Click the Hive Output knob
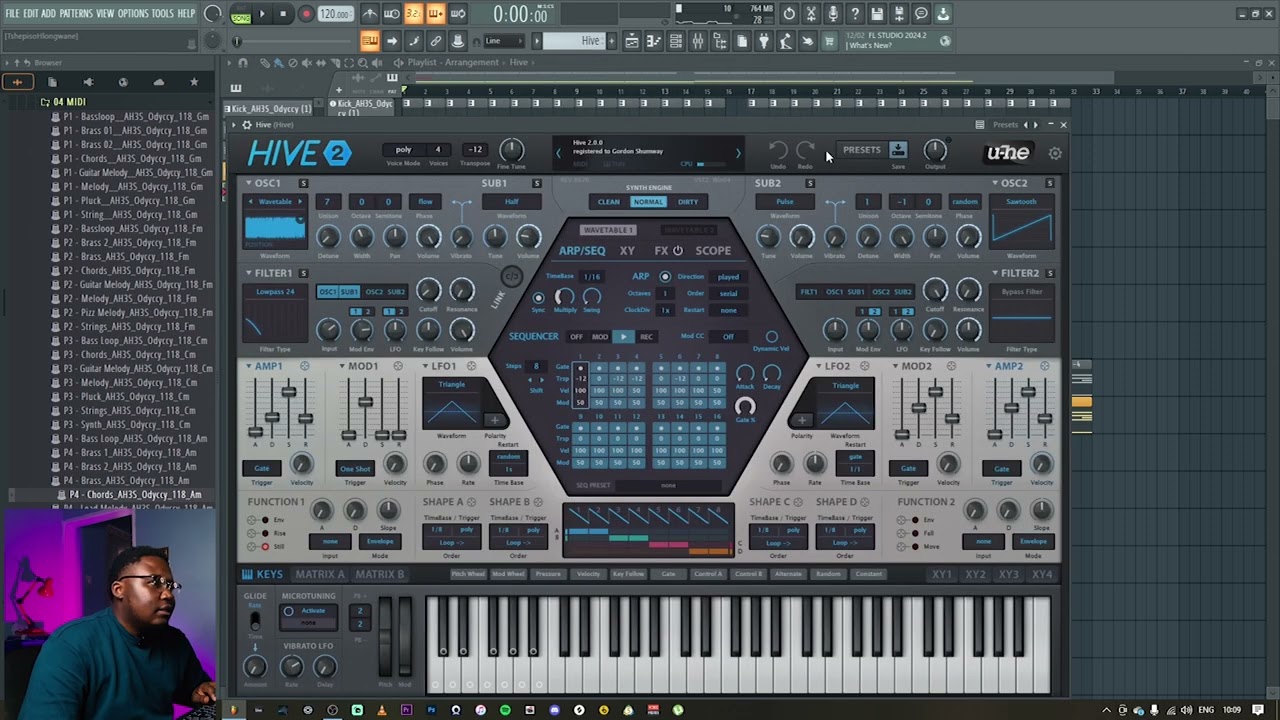 click(935, 150)
